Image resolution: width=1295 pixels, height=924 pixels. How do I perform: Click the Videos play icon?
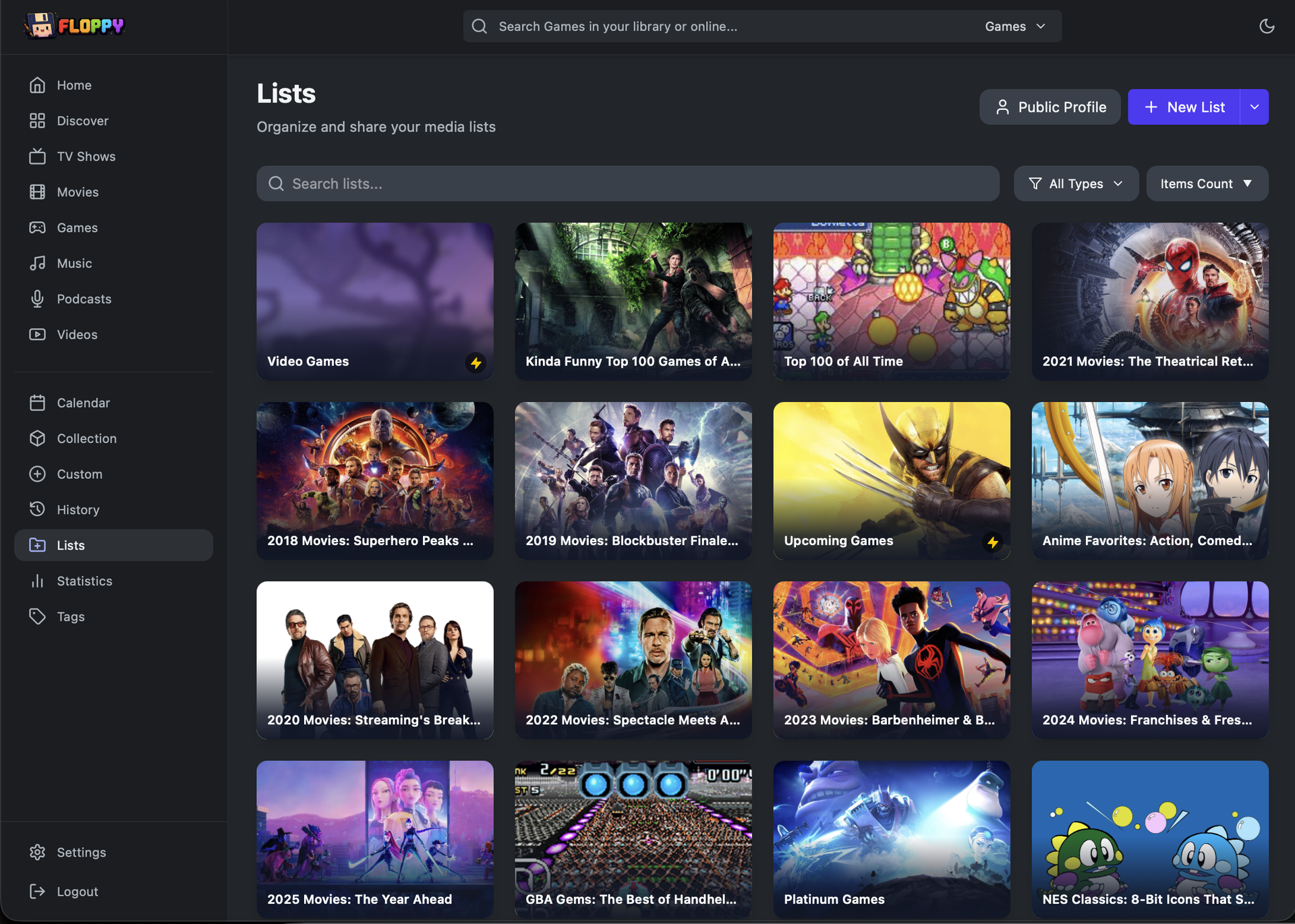click(x=38, y=335)
